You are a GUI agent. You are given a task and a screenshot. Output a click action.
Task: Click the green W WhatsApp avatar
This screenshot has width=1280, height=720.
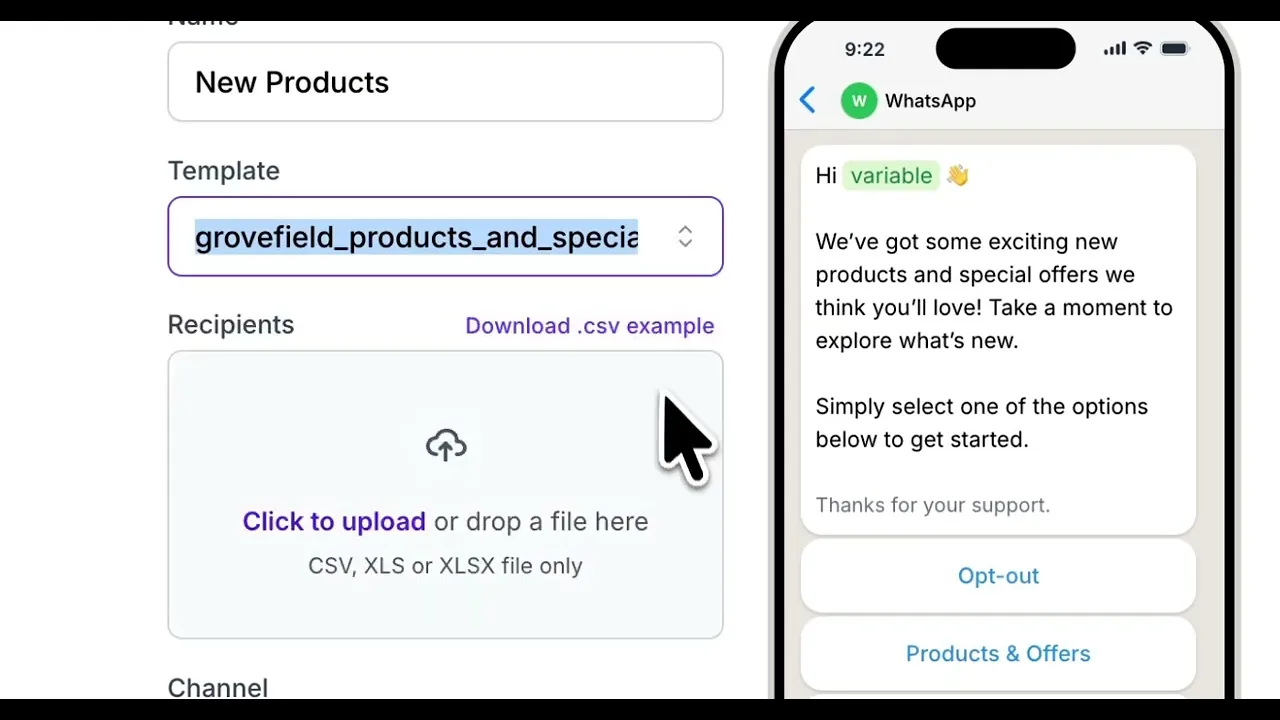[x=858, y=101]
